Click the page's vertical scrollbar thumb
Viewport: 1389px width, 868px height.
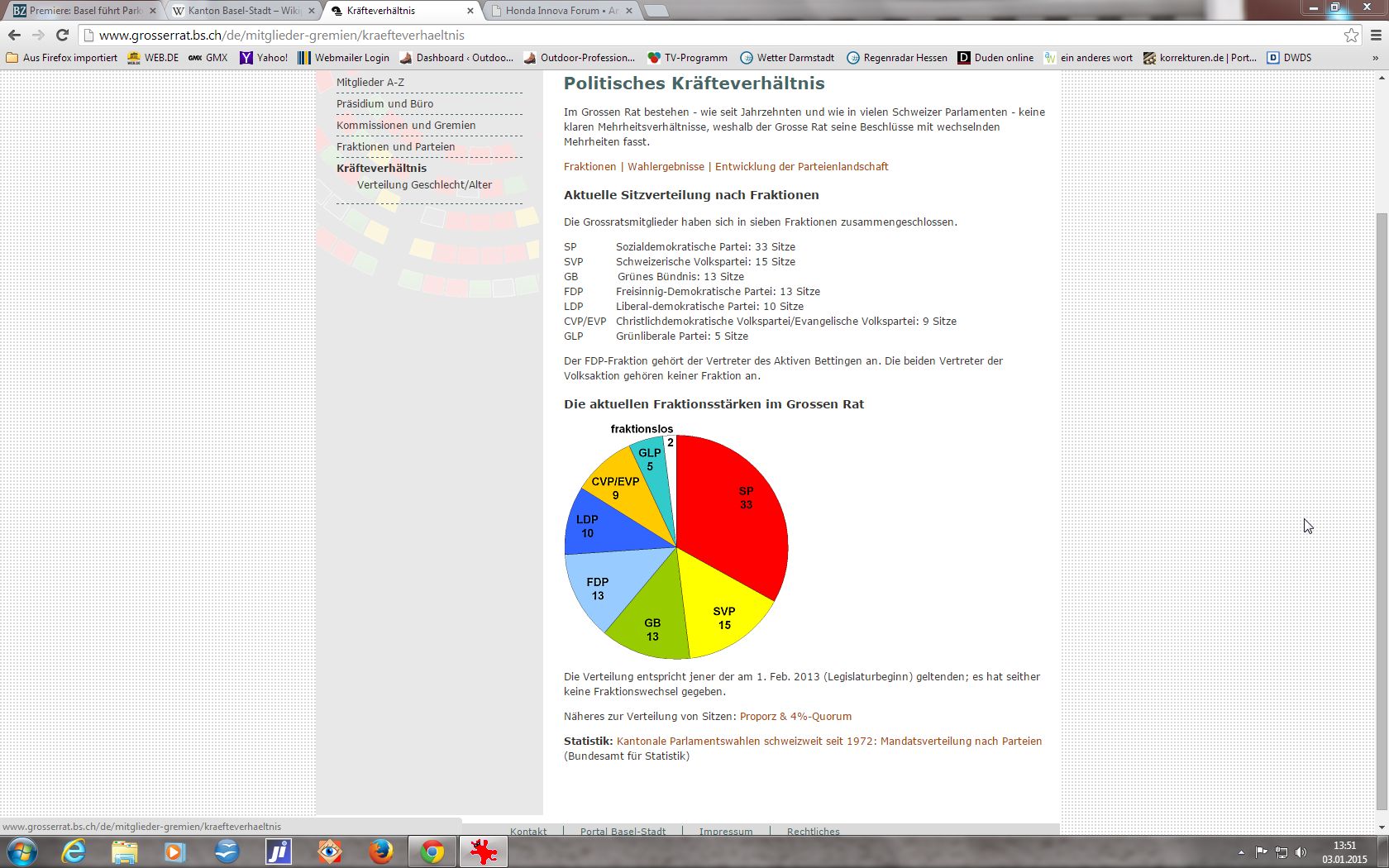point(1382,496)
